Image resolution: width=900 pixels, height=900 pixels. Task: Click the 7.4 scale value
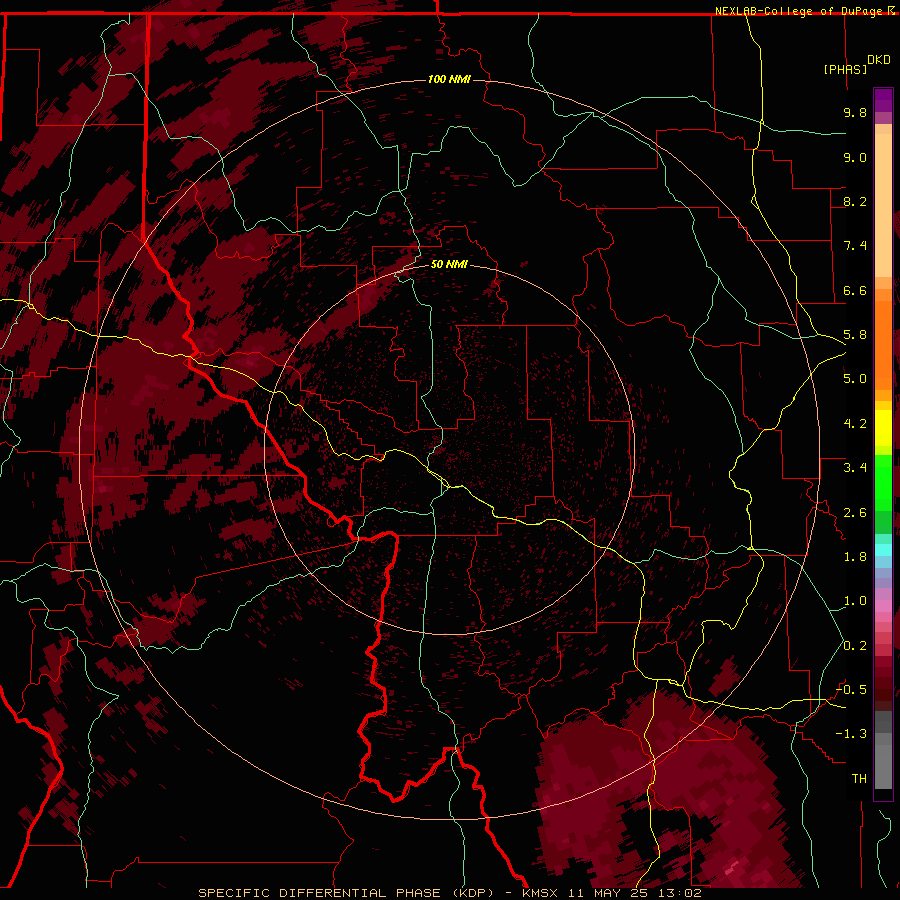[x=855, y=246]
